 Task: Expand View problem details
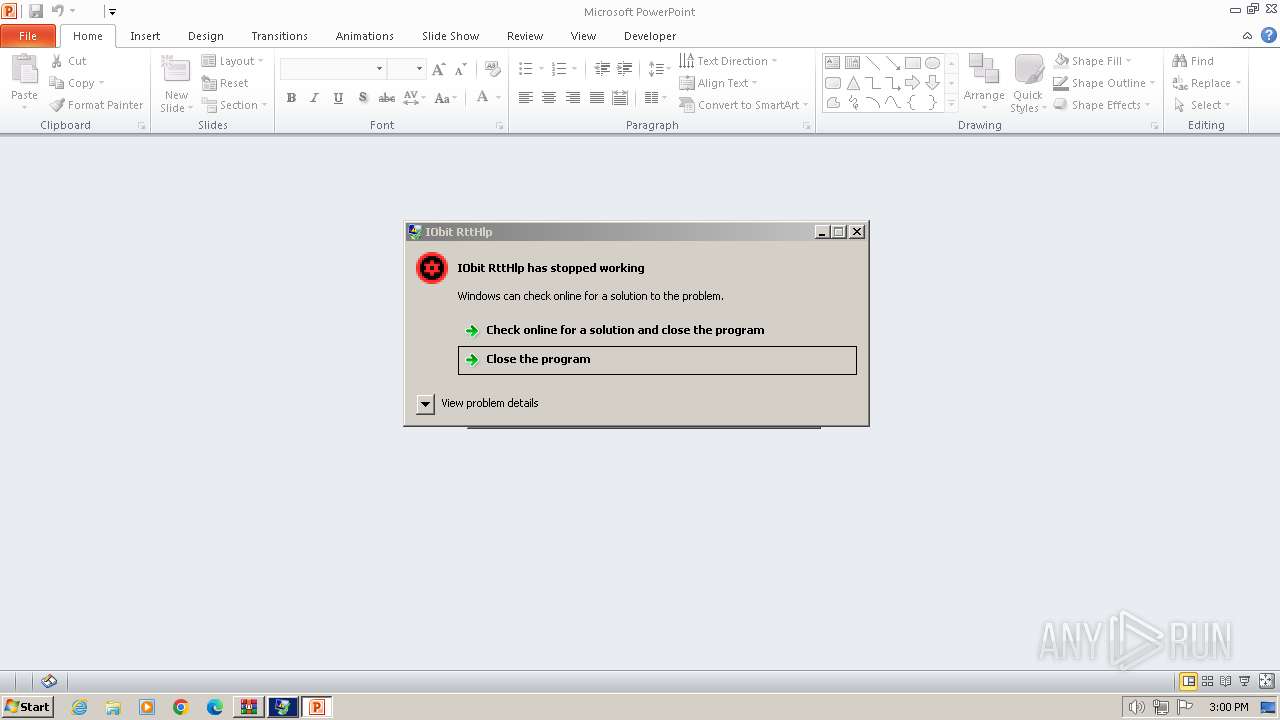[425, 403]
